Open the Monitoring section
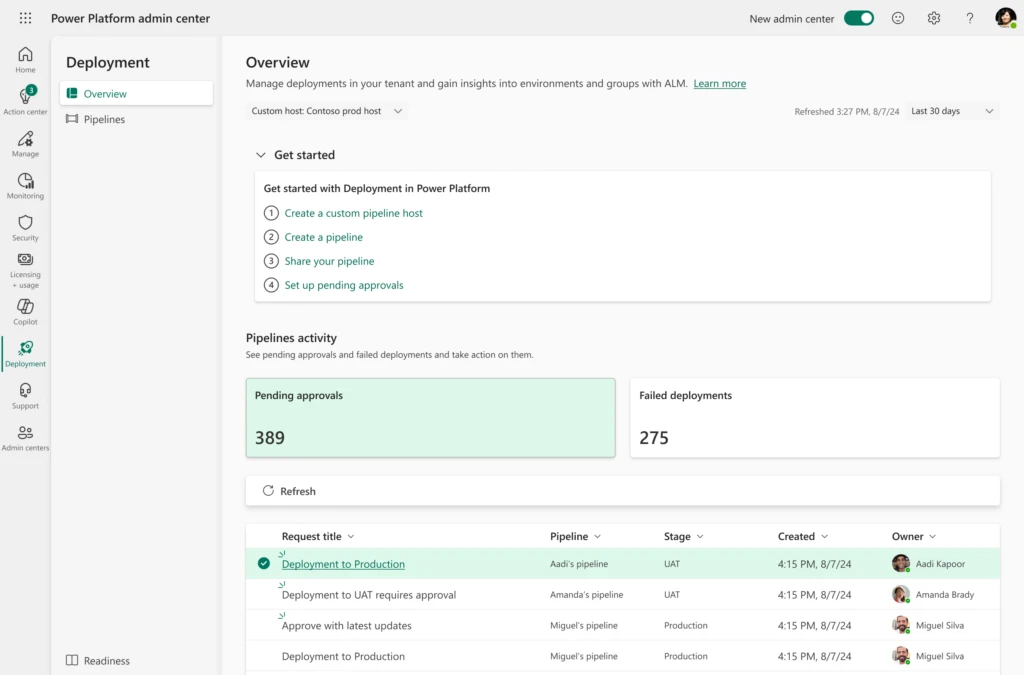The image size is (1024, 675). pyautogui.click(x=25, y=186)
